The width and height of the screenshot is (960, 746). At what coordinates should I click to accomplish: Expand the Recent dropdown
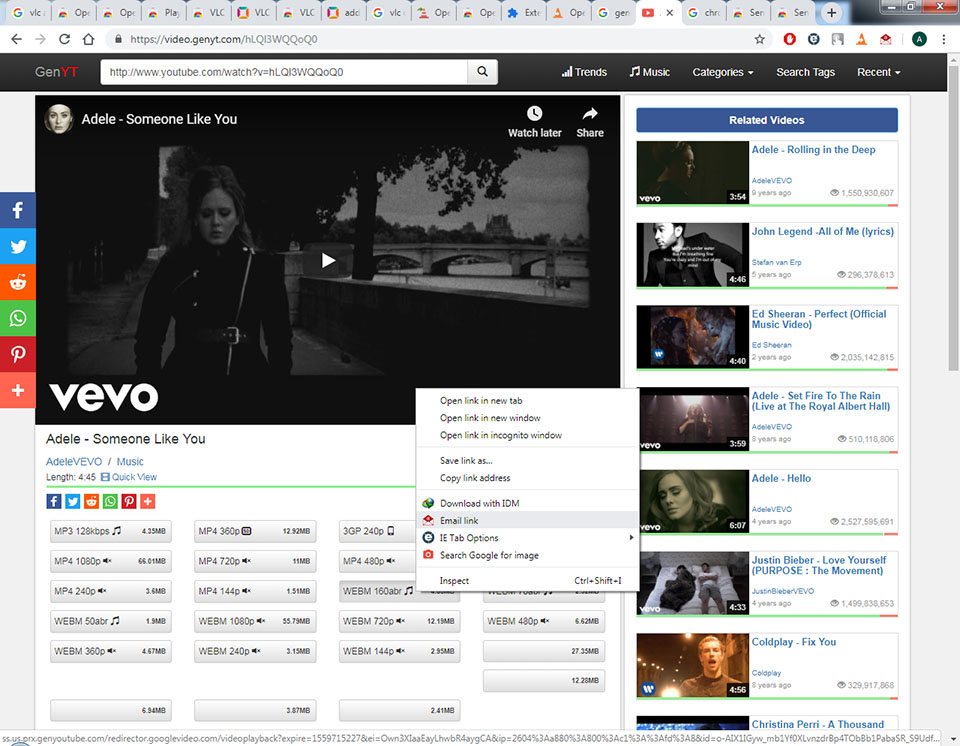[x=879, y=72]
